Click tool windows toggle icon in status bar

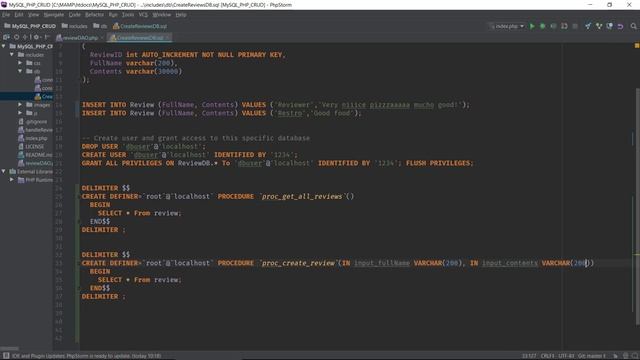pyautogui.click(x=6, y=356)
